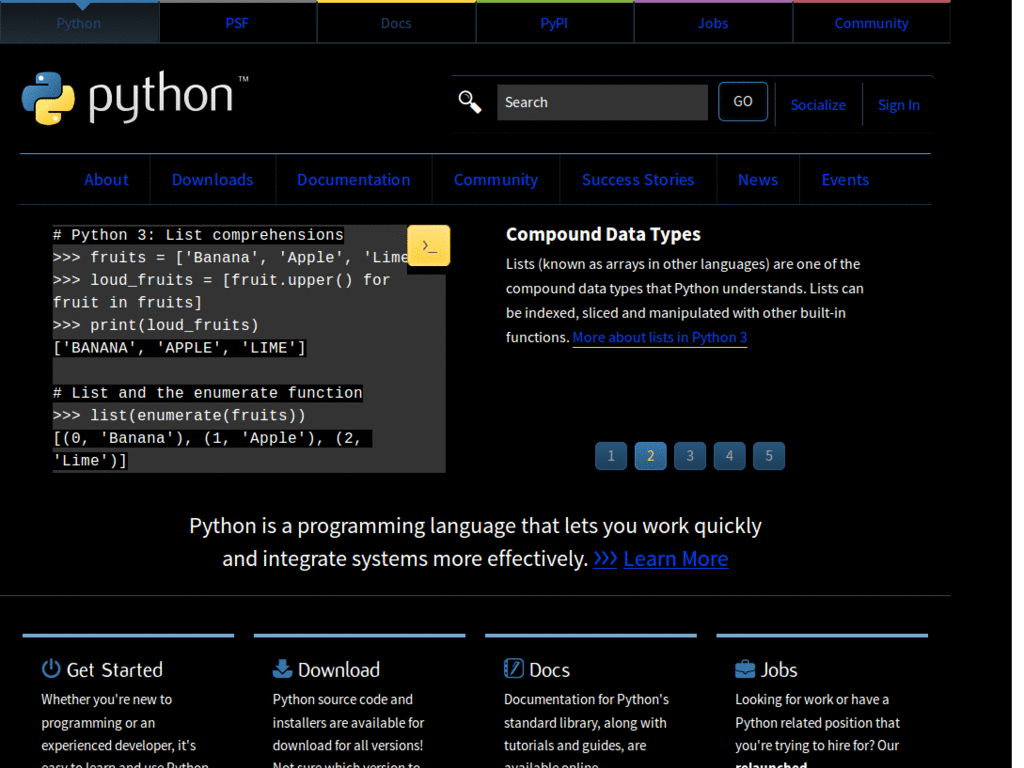1024x768 pixels.
Task: Click the Get Started power icon
Action: 49,669
